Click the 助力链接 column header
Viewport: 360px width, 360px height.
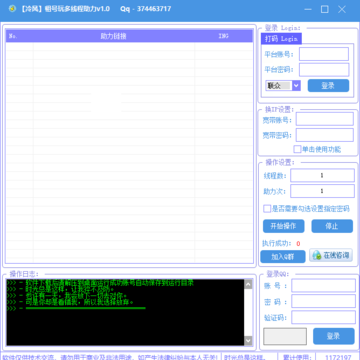[114, 36]
